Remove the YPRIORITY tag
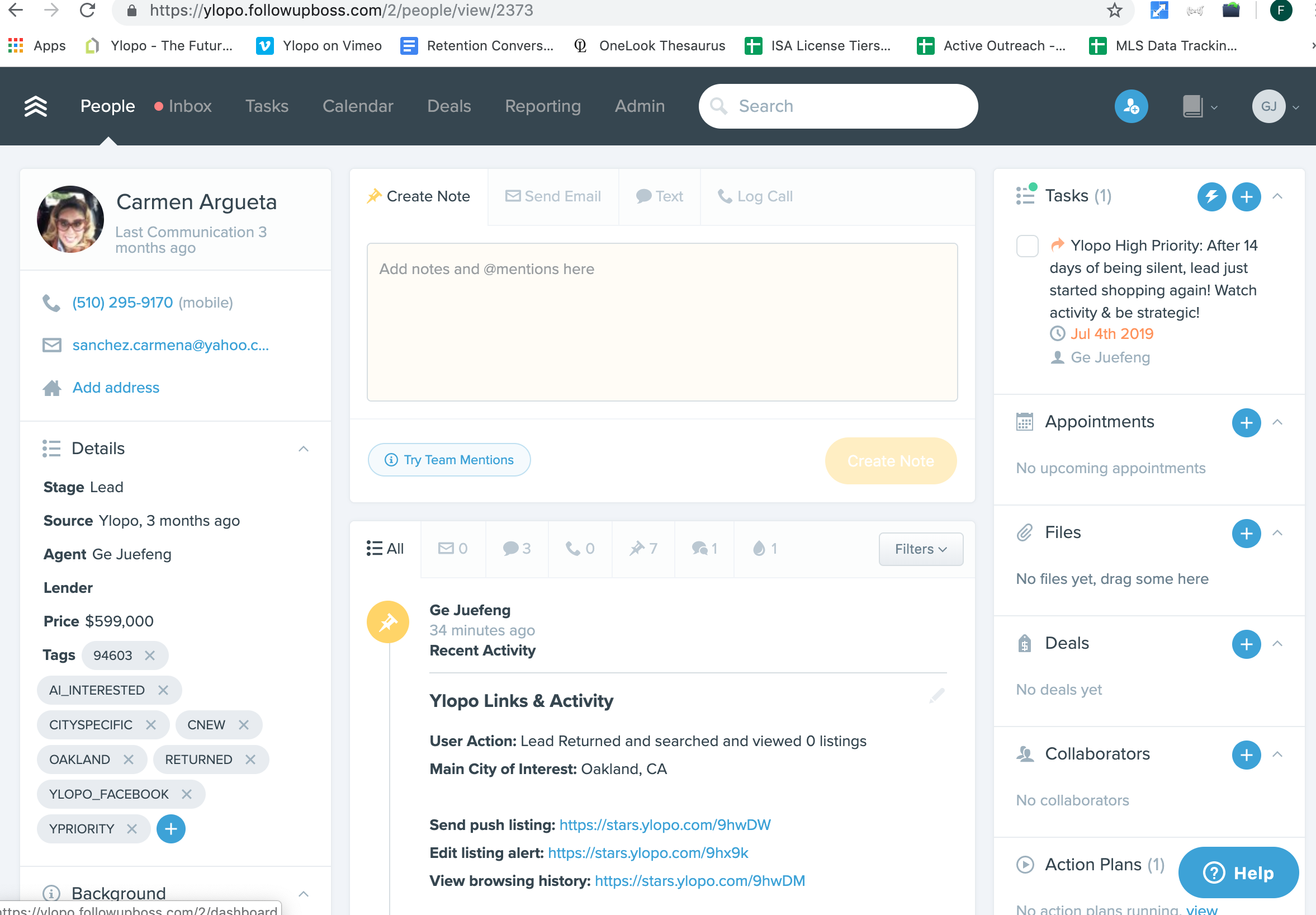The width and height of the screenshot is (1316, 915). tap(132, 828)
